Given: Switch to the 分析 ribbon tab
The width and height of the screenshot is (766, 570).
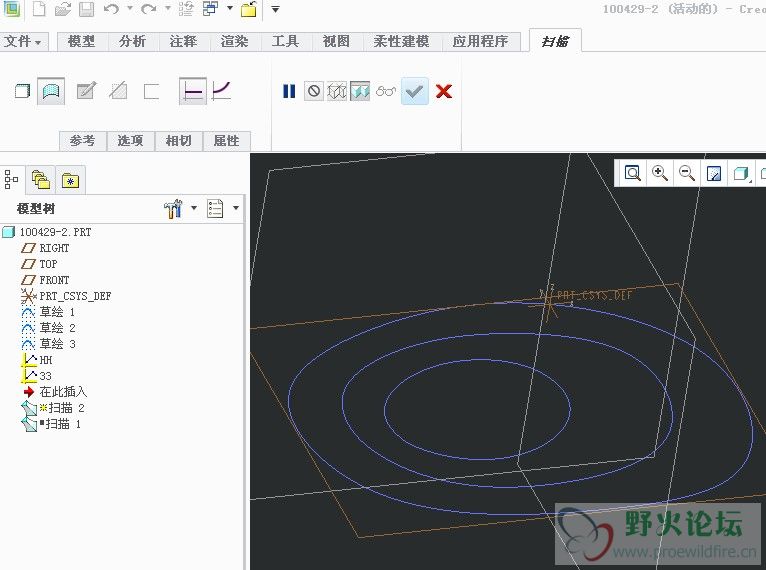Looking at the screenshot, I should (x=132, y=41).
